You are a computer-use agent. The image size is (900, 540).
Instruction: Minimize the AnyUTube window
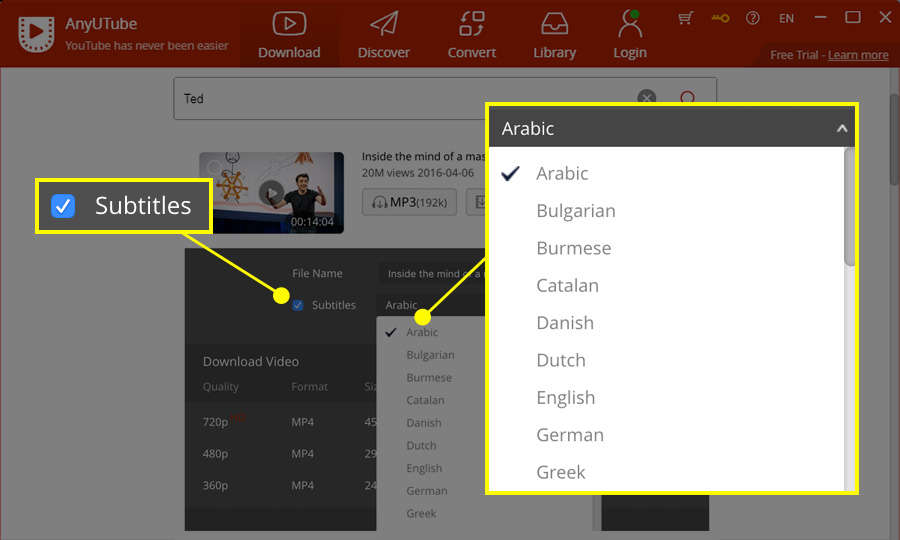[820, 18]
